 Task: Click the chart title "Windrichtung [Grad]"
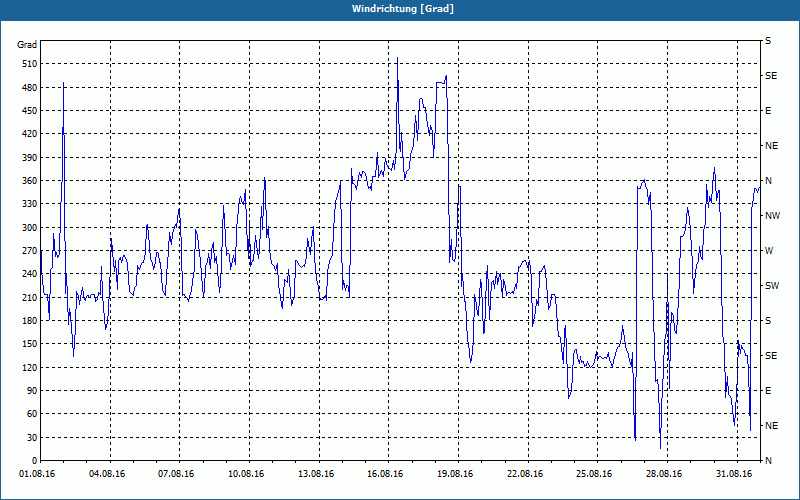[403, 9]
